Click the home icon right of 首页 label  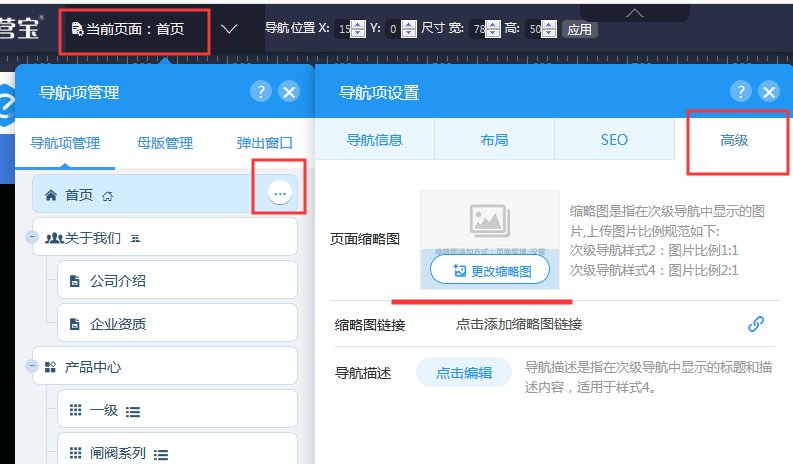[107, 196]
